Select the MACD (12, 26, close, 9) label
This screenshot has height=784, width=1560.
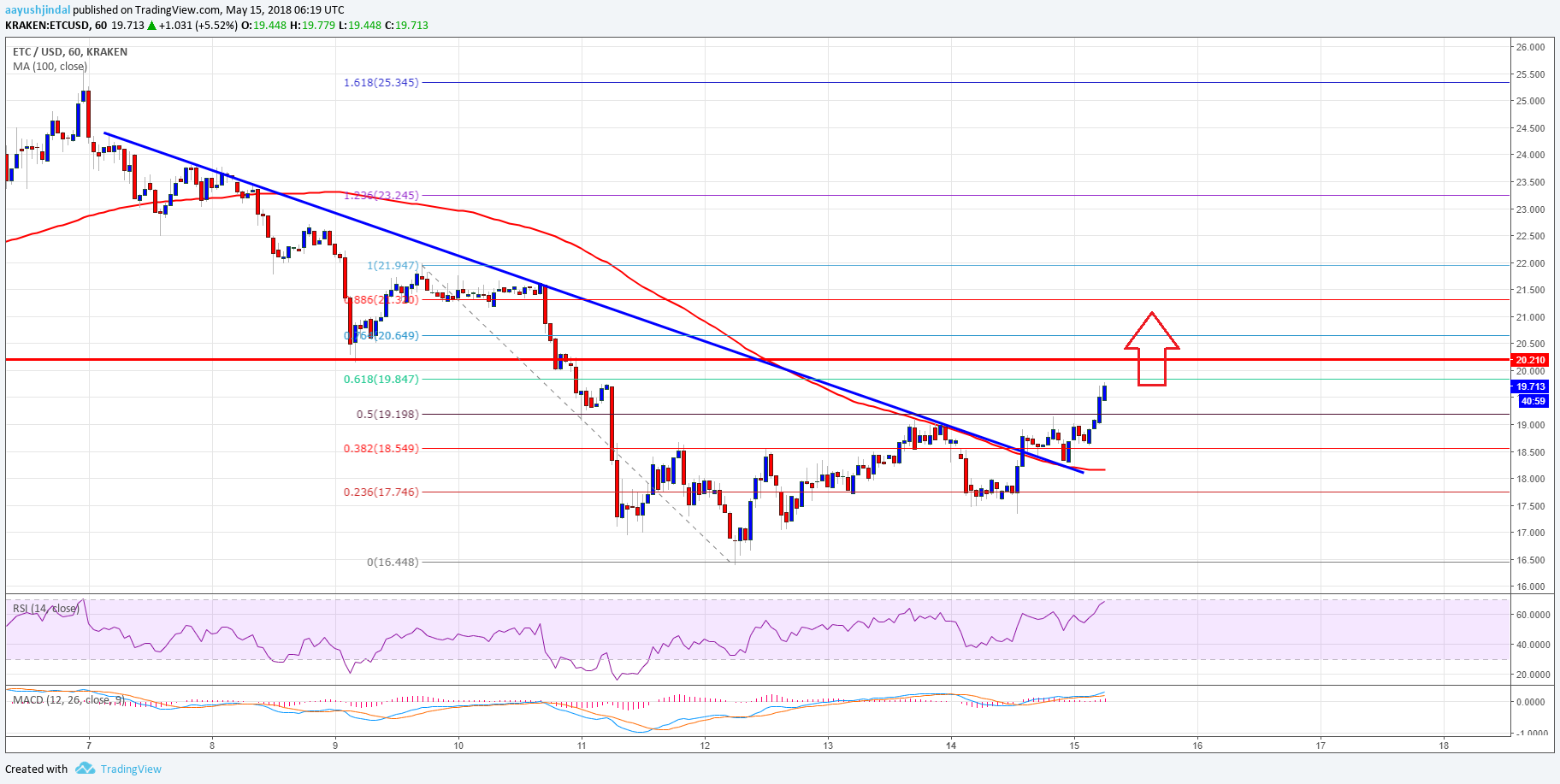(x=68, y=699)
